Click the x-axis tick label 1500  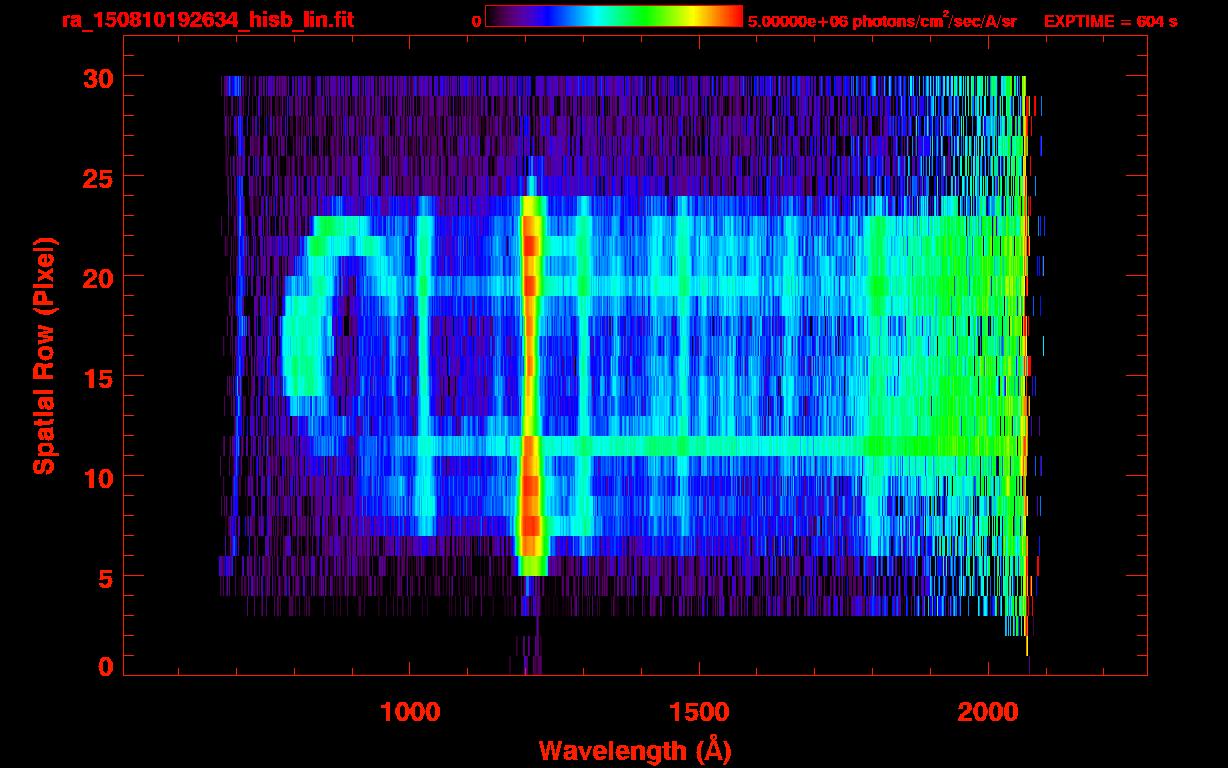[x=699, y=712]
